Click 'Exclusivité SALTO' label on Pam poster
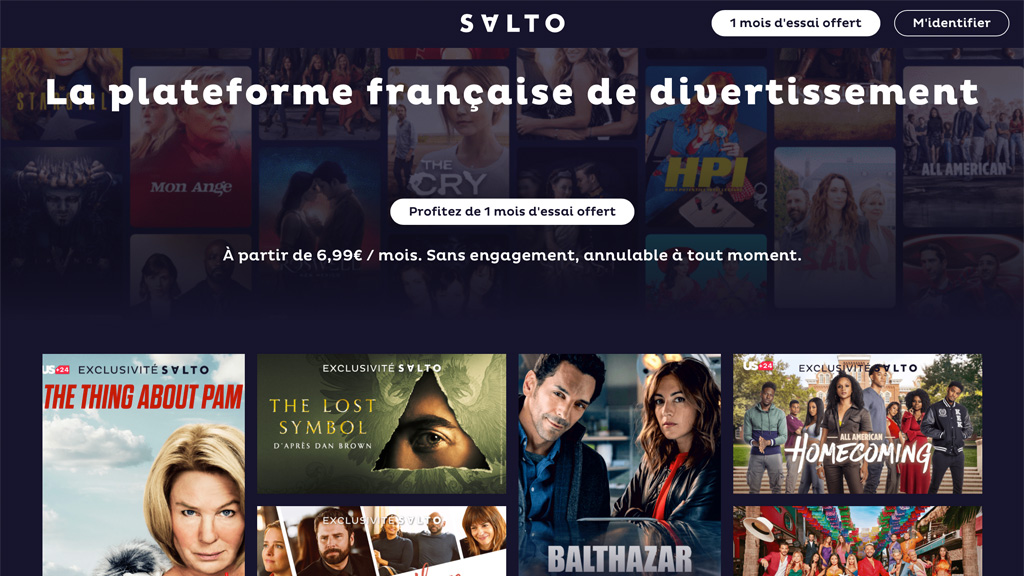 [144, 370]
